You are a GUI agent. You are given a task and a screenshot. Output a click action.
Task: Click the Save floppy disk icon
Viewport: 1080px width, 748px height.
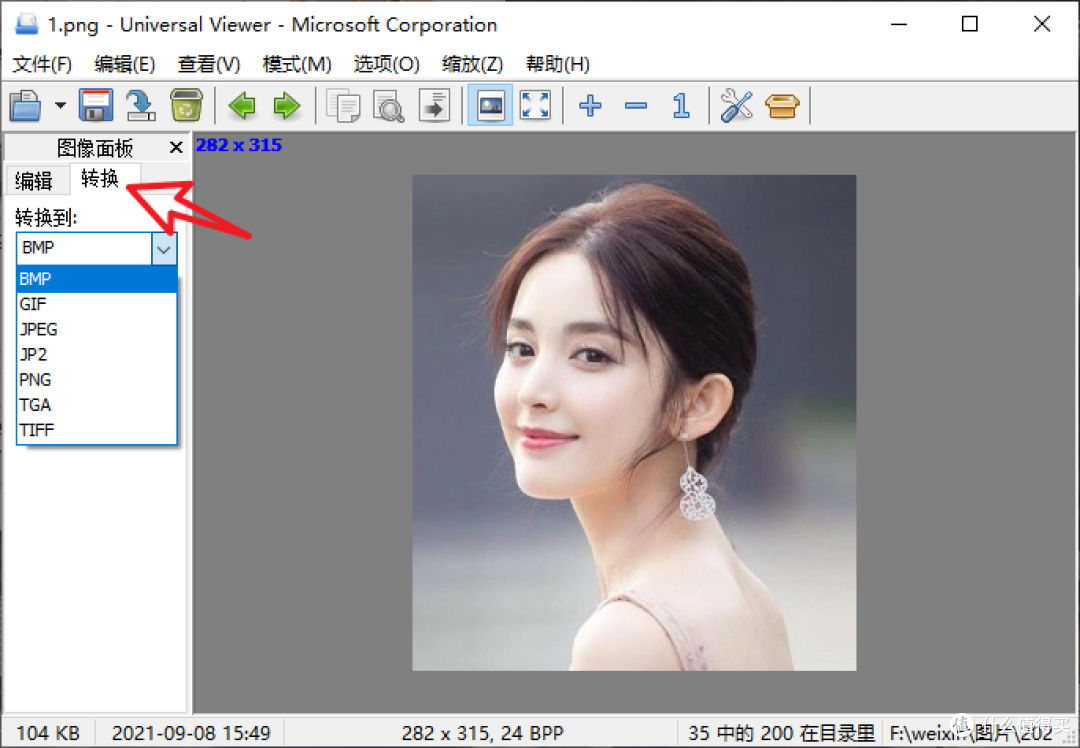pos(95,105)
